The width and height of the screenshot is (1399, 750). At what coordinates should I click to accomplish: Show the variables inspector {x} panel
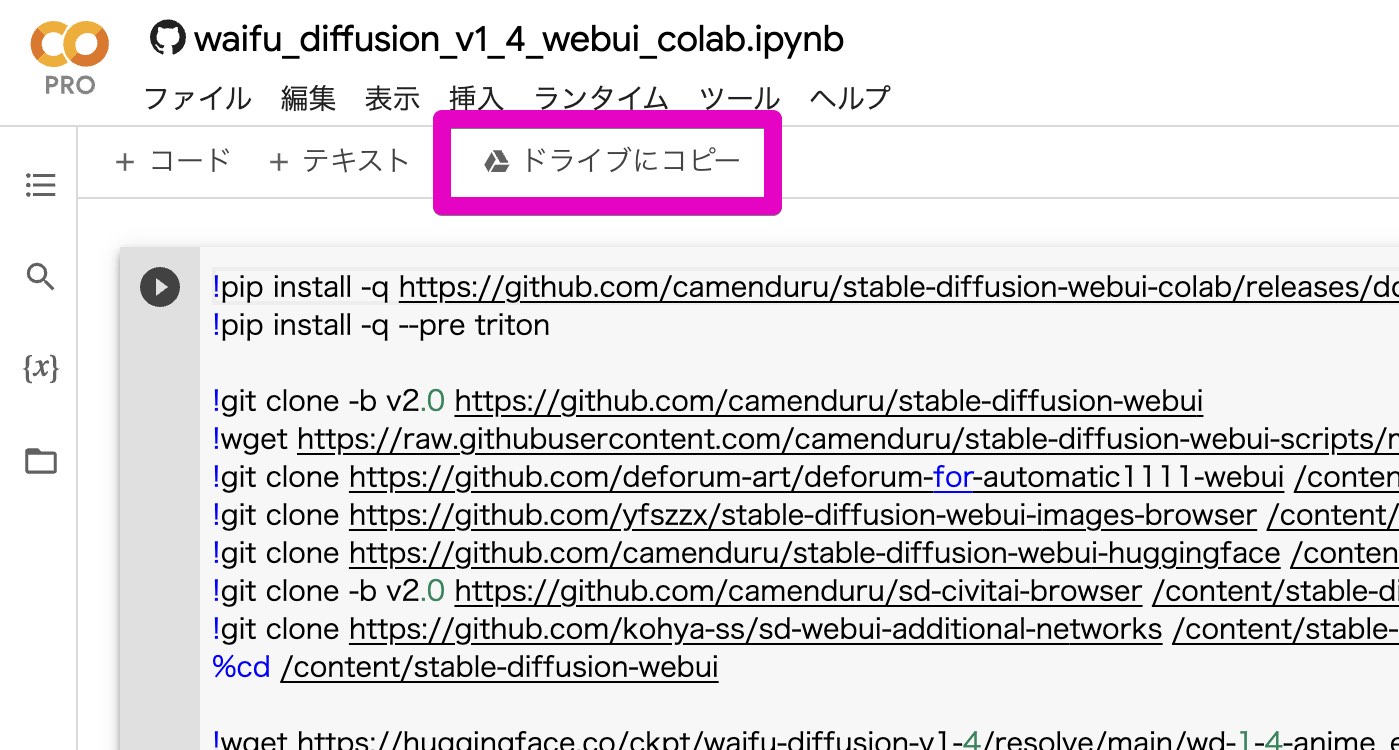(40, 369)
